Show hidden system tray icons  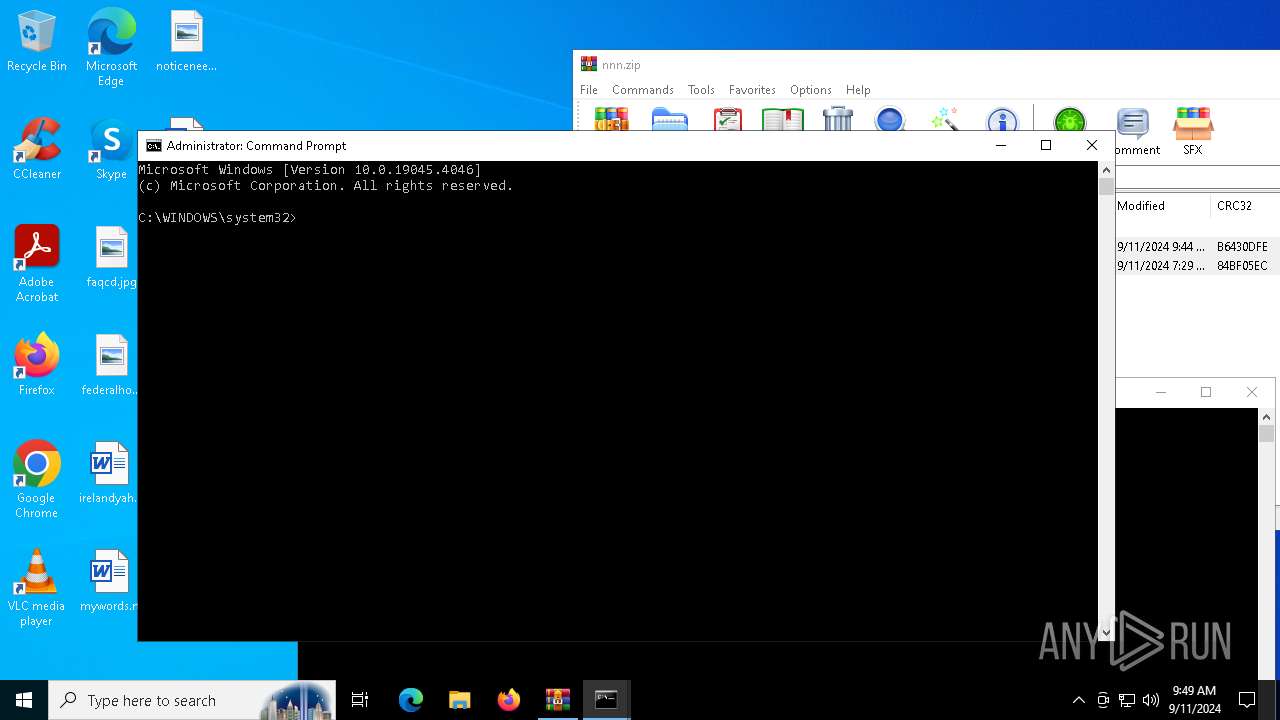pyautogui.click(x=1078, y=700)
